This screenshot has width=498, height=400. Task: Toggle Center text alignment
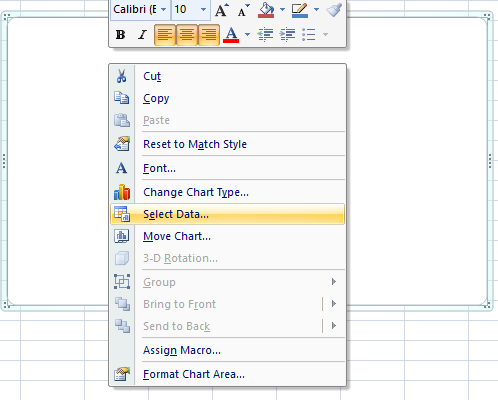[187, 34]
